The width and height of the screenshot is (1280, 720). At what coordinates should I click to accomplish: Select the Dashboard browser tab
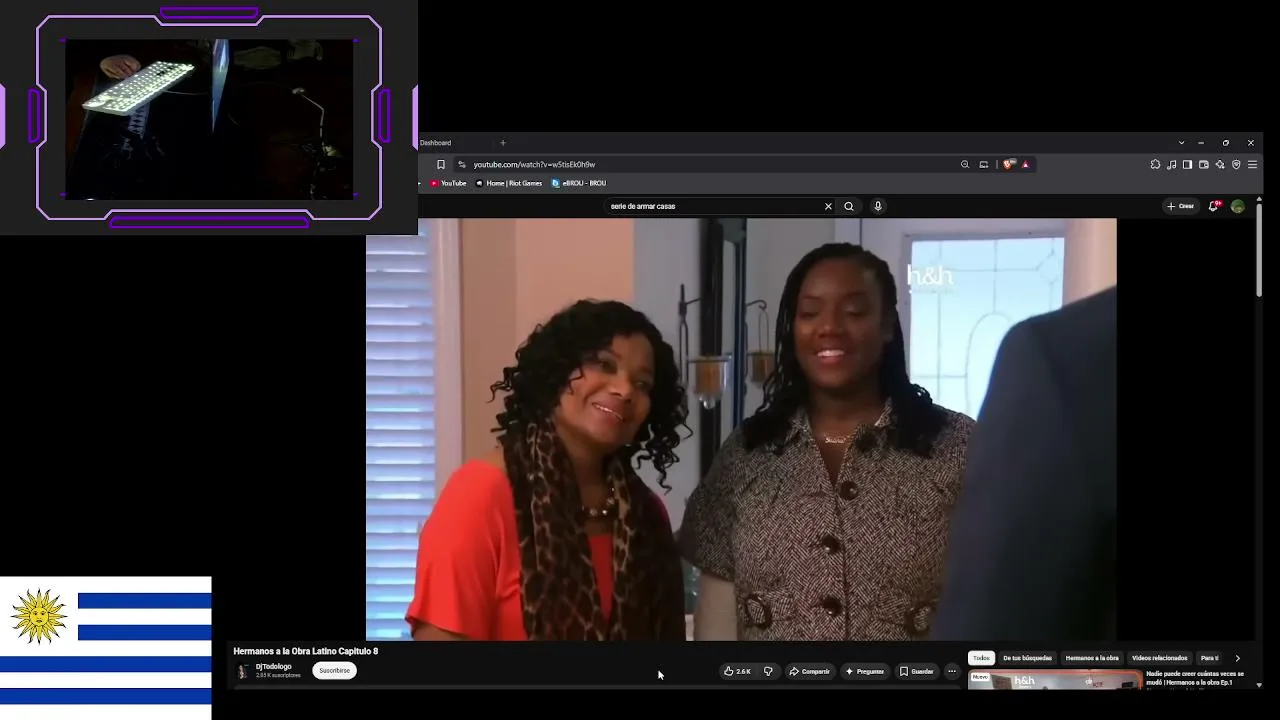[x=436, y=143]
